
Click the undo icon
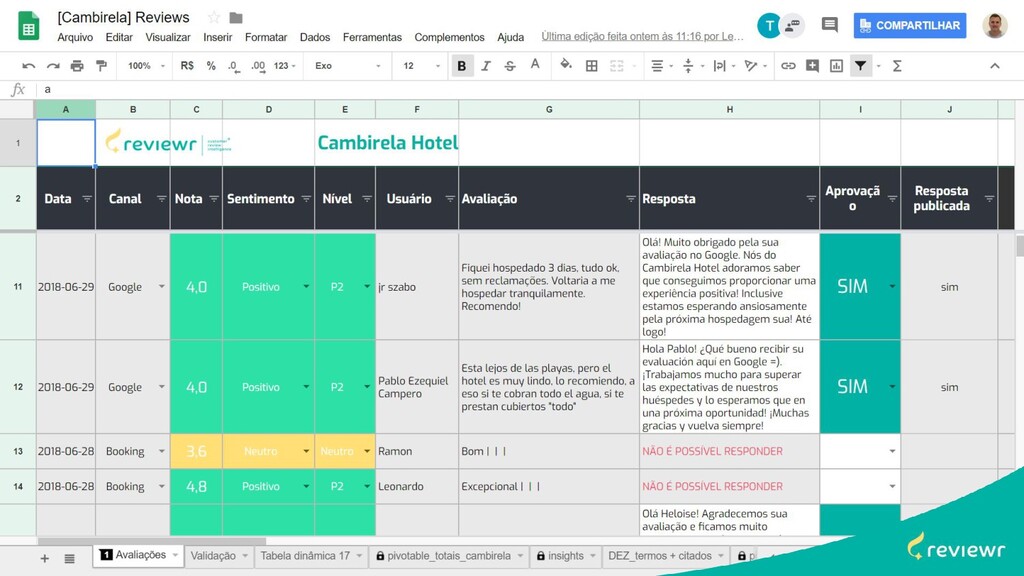28,66
